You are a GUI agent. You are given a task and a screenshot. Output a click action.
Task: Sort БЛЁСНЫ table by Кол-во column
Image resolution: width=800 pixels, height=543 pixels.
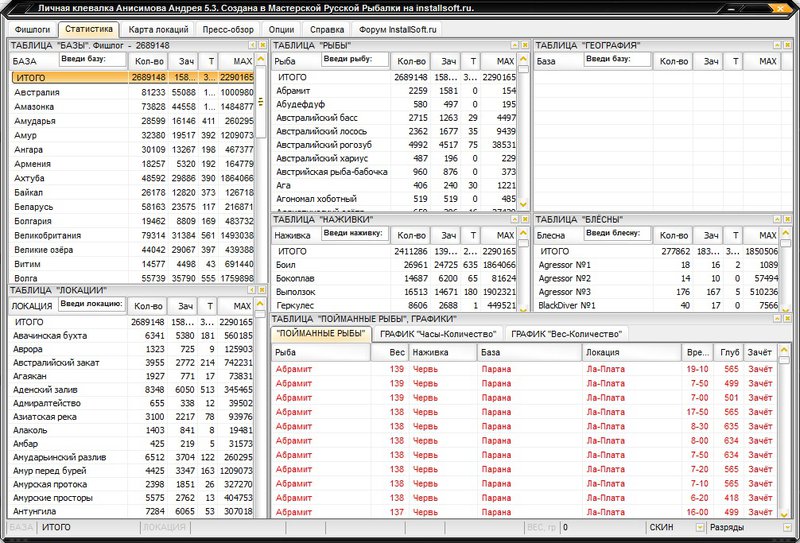click(673, 235)
